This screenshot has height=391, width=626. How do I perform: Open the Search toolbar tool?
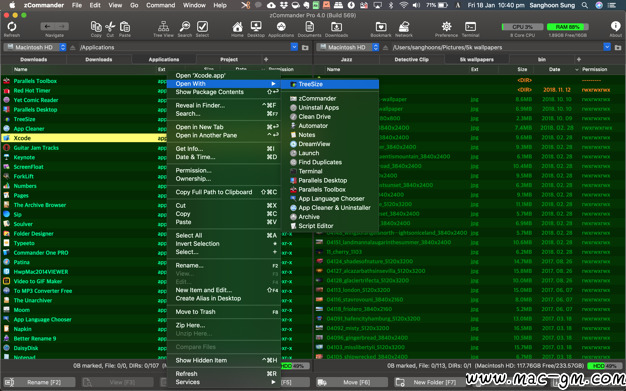[185, 27]
